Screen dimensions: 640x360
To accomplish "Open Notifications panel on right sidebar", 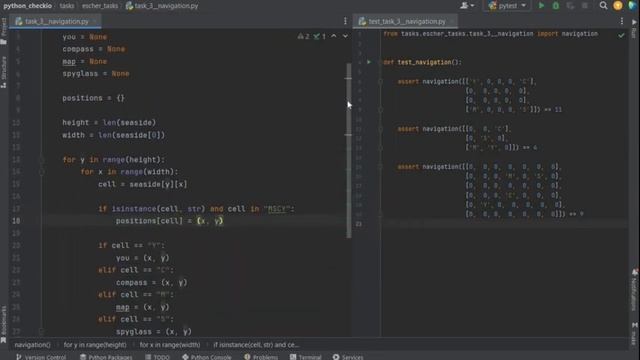I will click(x=635, y=290).
